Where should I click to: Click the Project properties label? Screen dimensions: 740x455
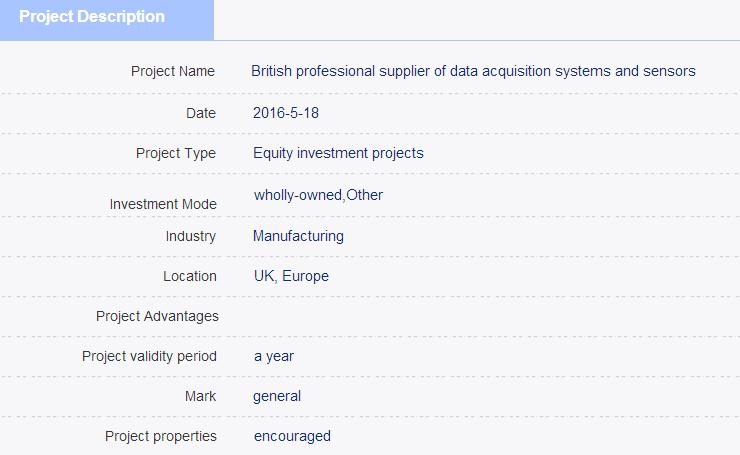point(161,437)
